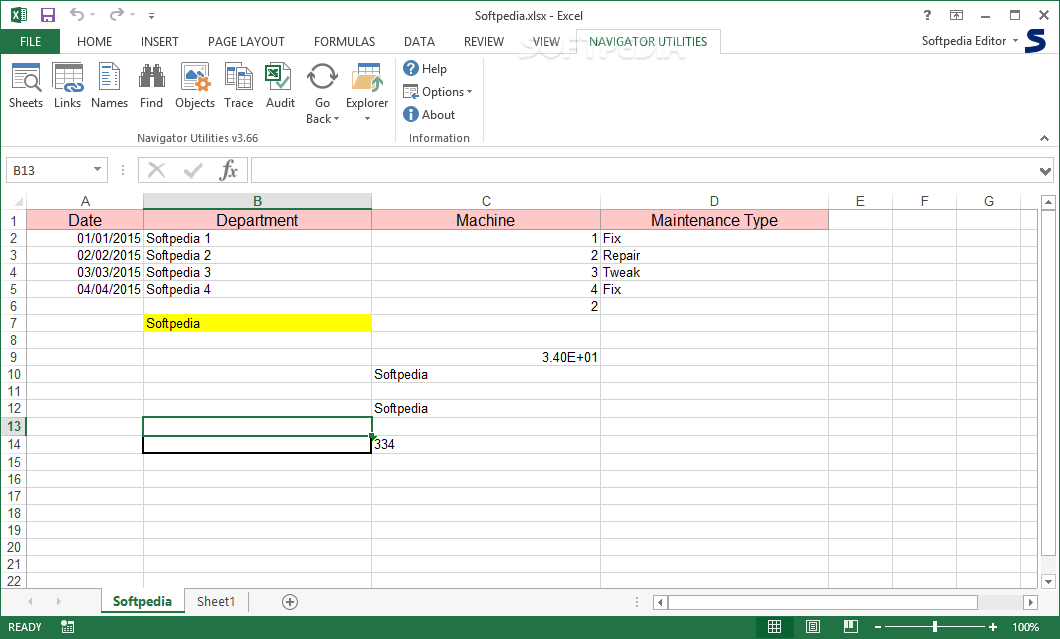Viewport: 1060px width, 639px height.
Task: Click the Softpedia 2 cell
Action: pyautogui.click(x=257, y=256)
